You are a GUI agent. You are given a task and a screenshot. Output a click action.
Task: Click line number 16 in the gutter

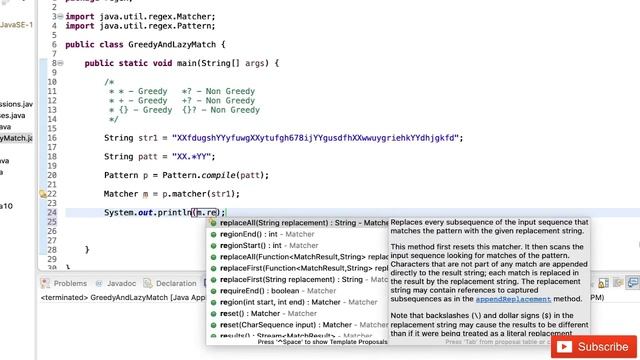(x=52, y=138)
